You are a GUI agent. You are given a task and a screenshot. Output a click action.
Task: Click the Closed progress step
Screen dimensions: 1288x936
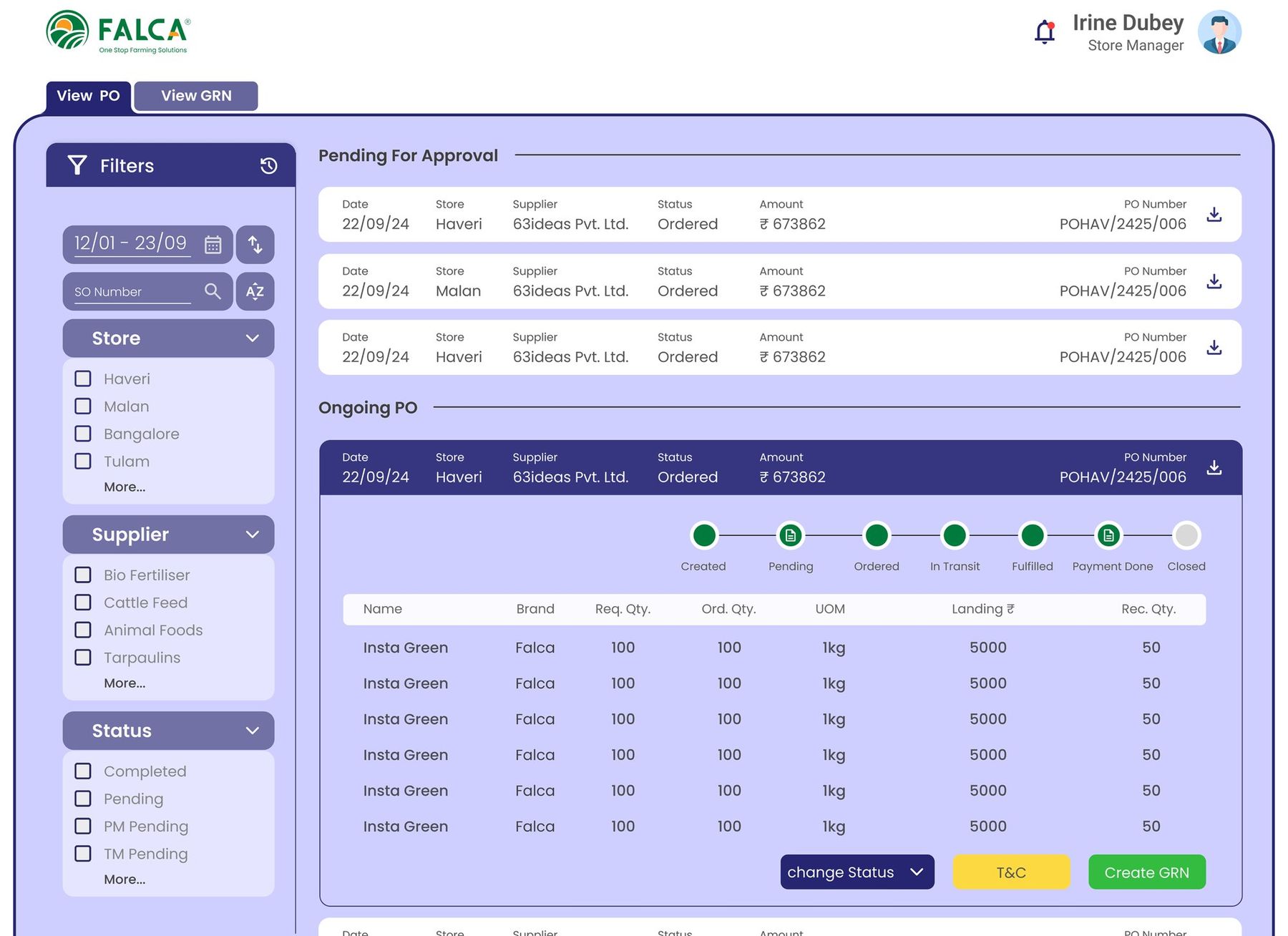click(x=1186, y=535)
